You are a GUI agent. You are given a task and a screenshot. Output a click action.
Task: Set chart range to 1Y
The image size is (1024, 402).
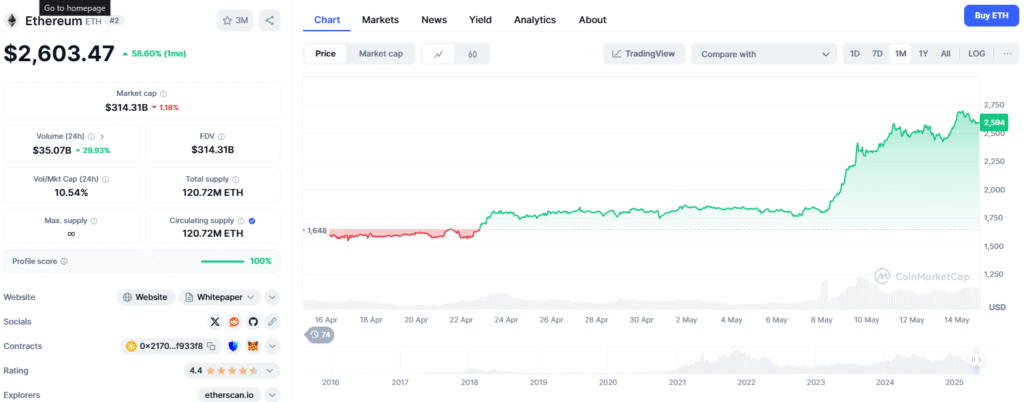click(923, 54)
